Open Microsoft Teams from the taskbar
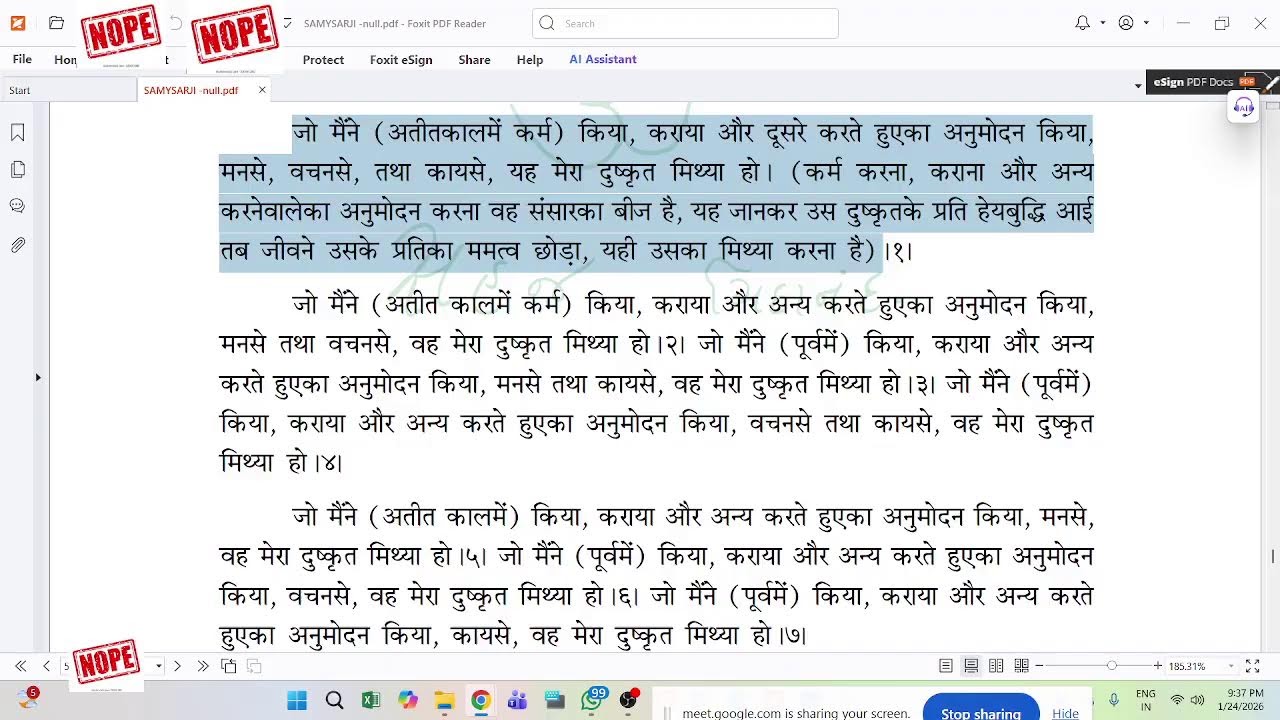This screenshot has width=1280, height=720. 517,700
